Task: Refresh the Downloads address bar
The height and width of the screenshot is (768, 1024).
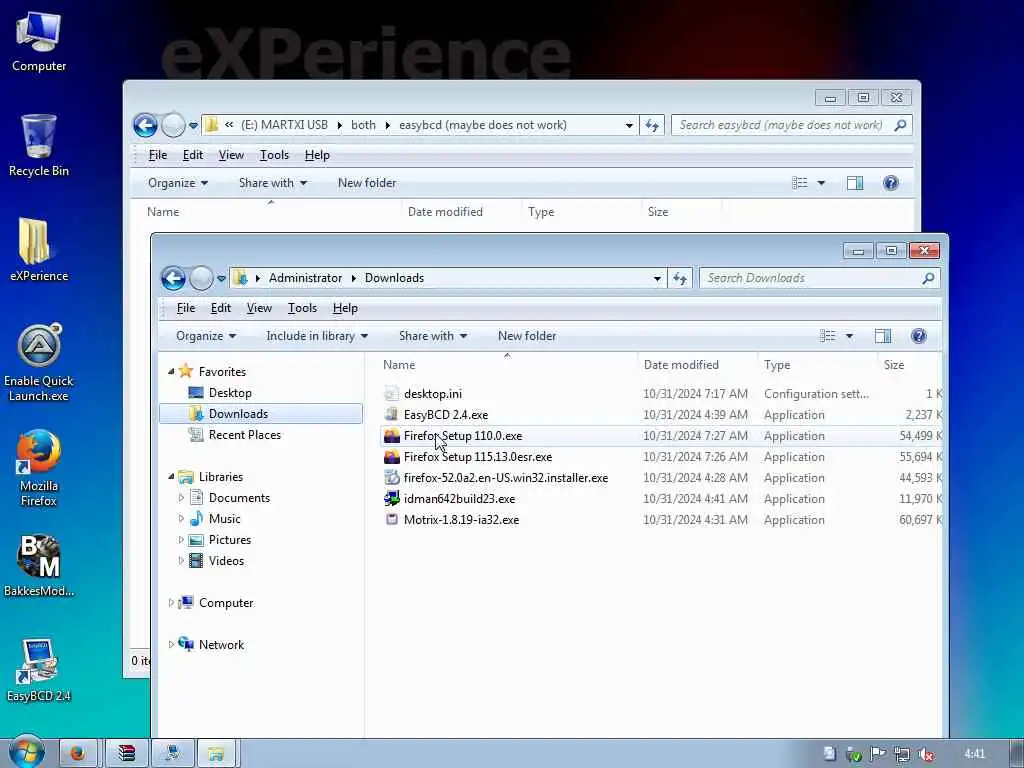Action: (x=680, y=278)
